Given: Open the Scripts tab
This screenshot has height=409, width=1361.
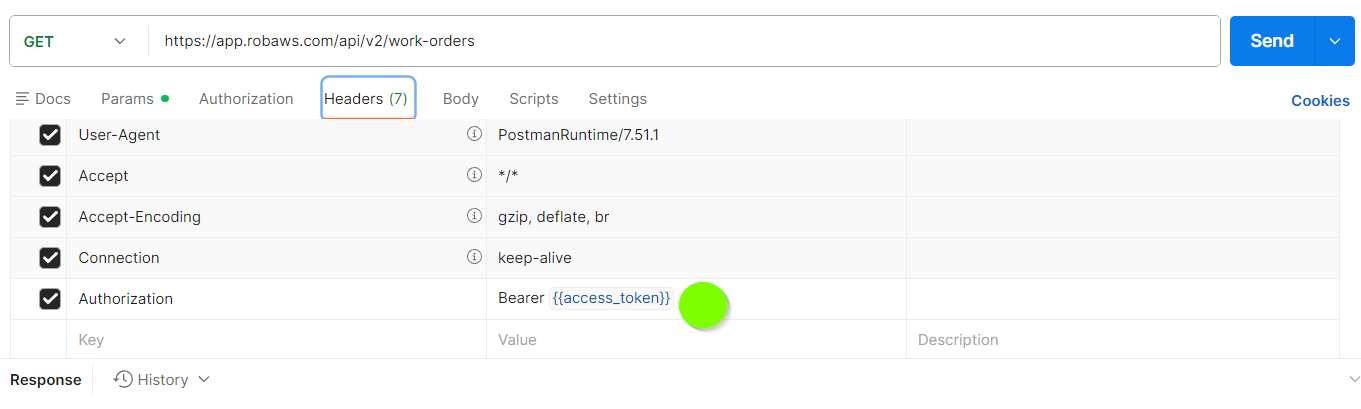Looking at the screenshot, I should click(x=534, y=99).
